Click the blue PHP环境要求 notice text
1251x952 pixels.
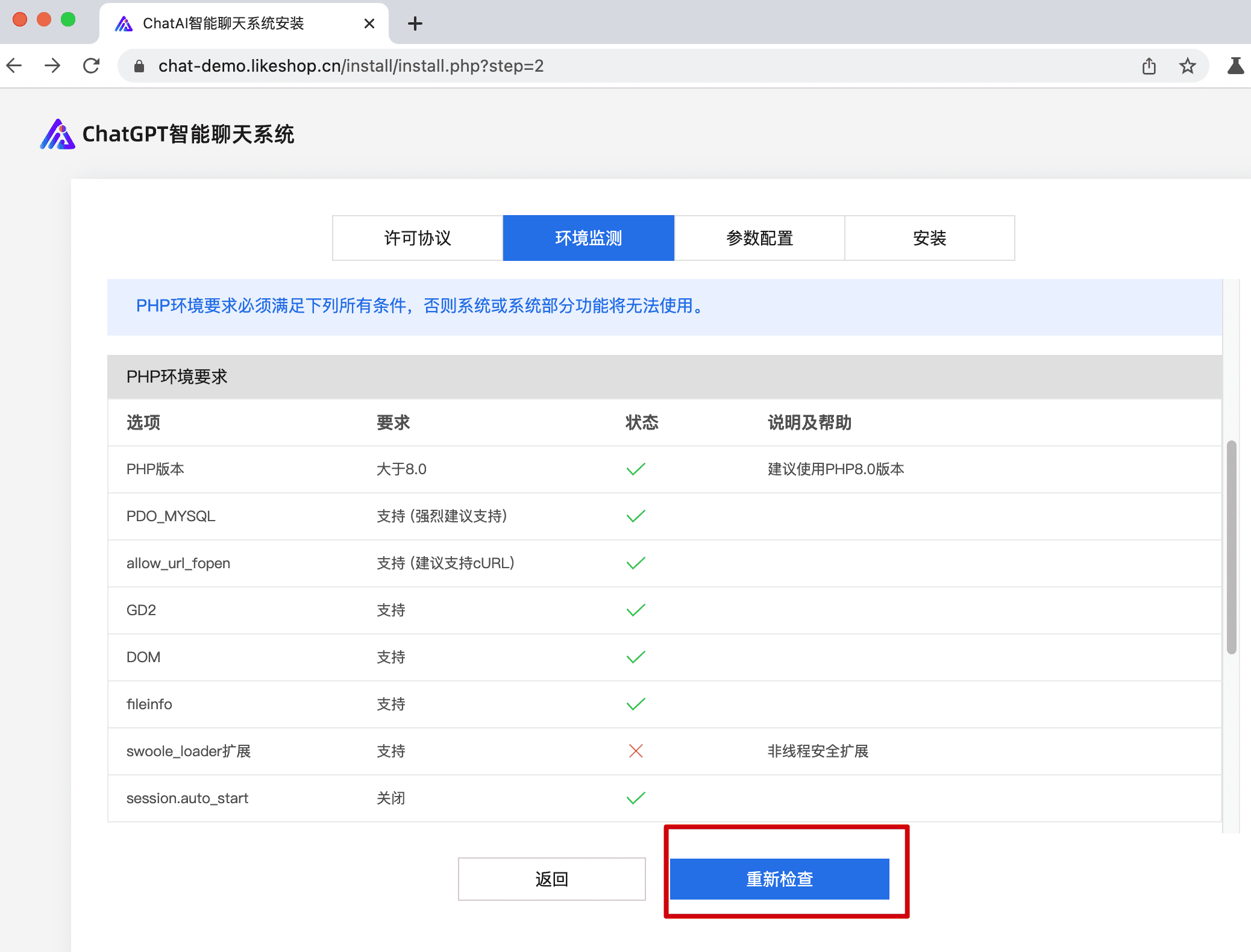pos(421,306)
